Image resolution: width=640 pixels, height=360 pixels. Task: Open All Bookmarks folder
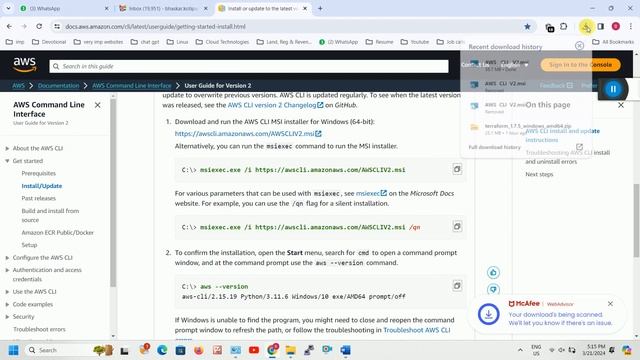[613, 42]
